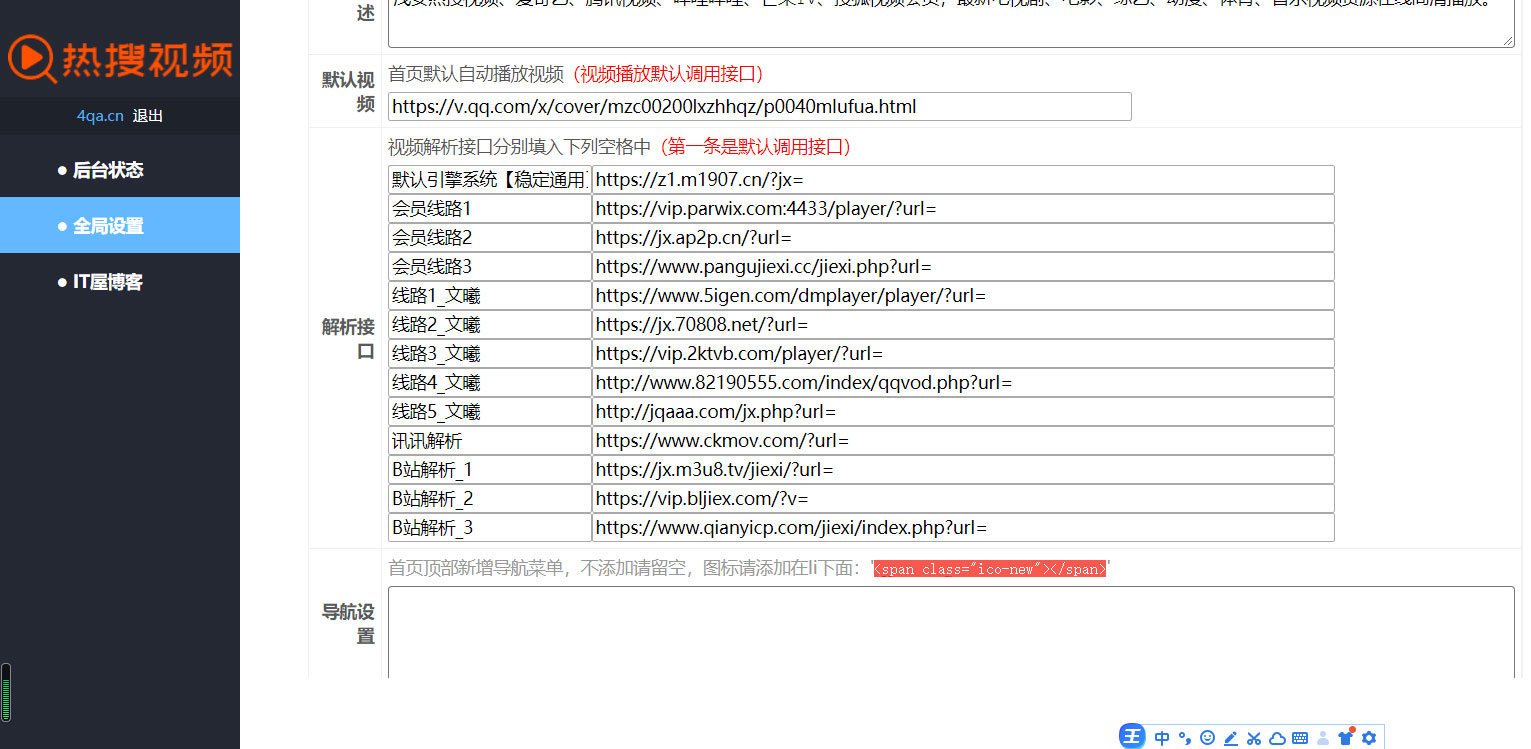Toggle Chinese/English with the 中 icon
The image size is (1531, 749).
1162,737
